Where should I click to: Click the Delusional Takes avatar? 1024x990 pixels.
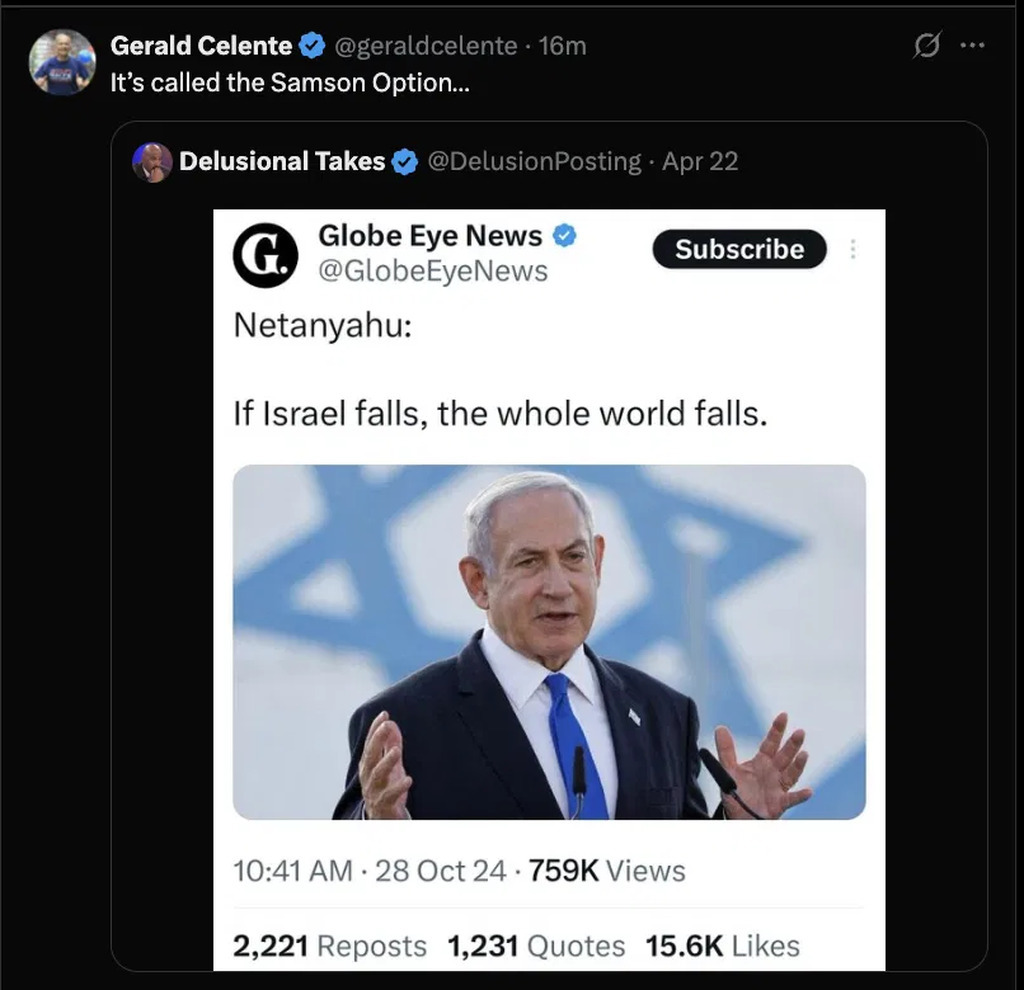tap(153, 162)
